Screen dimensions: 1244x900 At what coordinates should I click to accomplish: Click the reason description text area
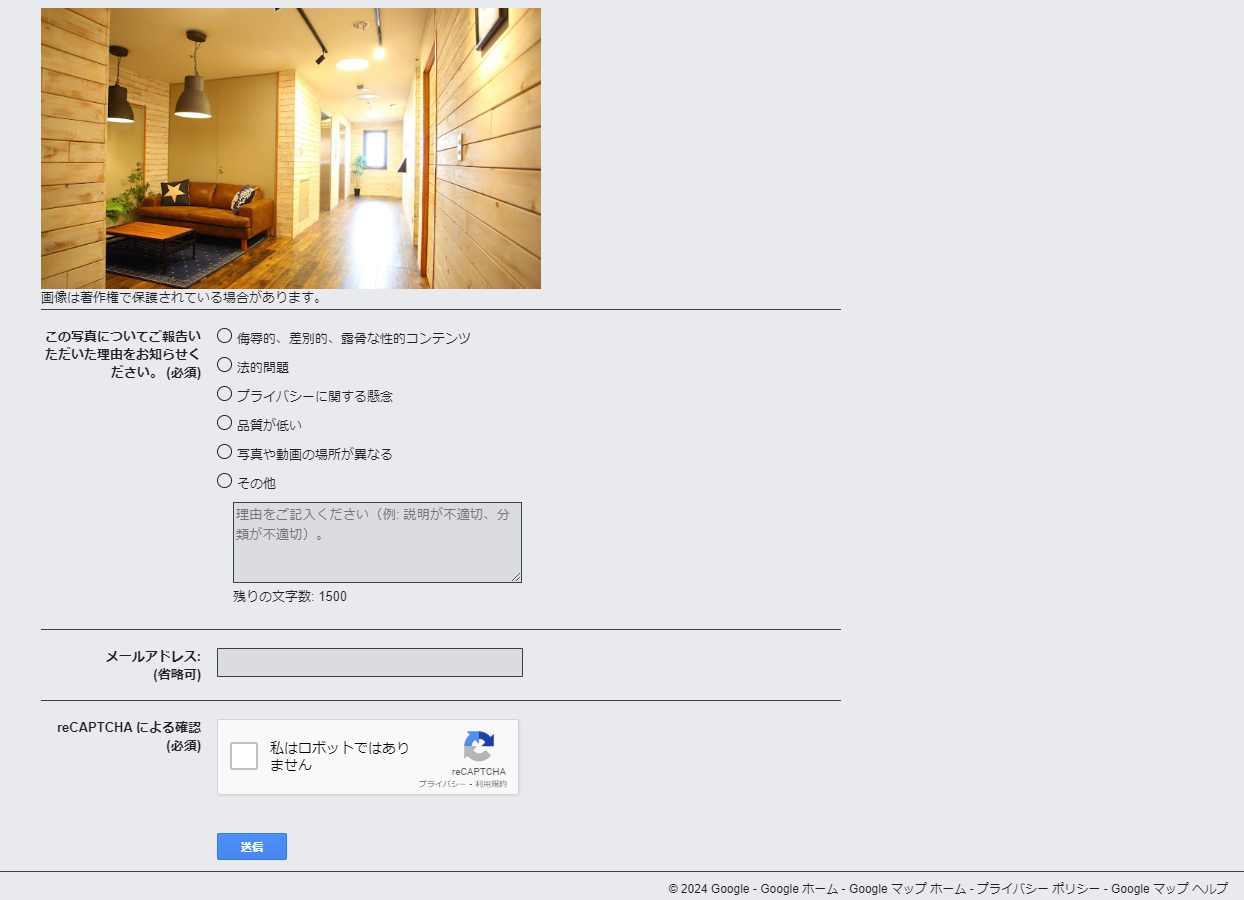click(x=377, y=542)
